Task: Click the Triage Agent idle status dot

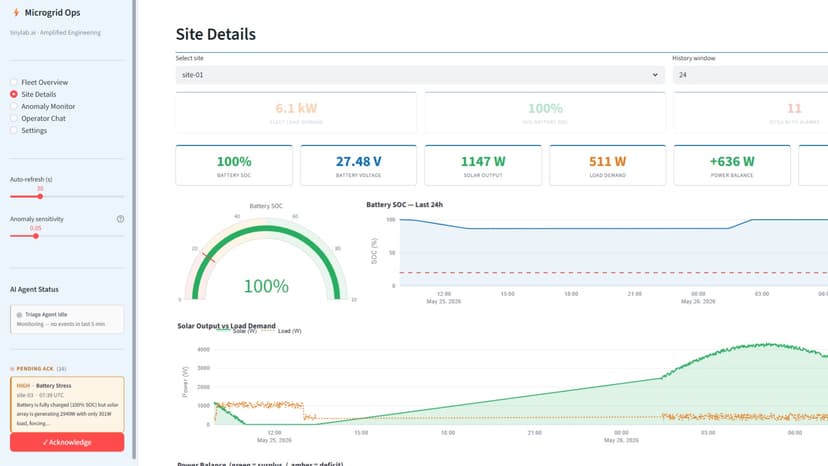Action: coord(20,315)
